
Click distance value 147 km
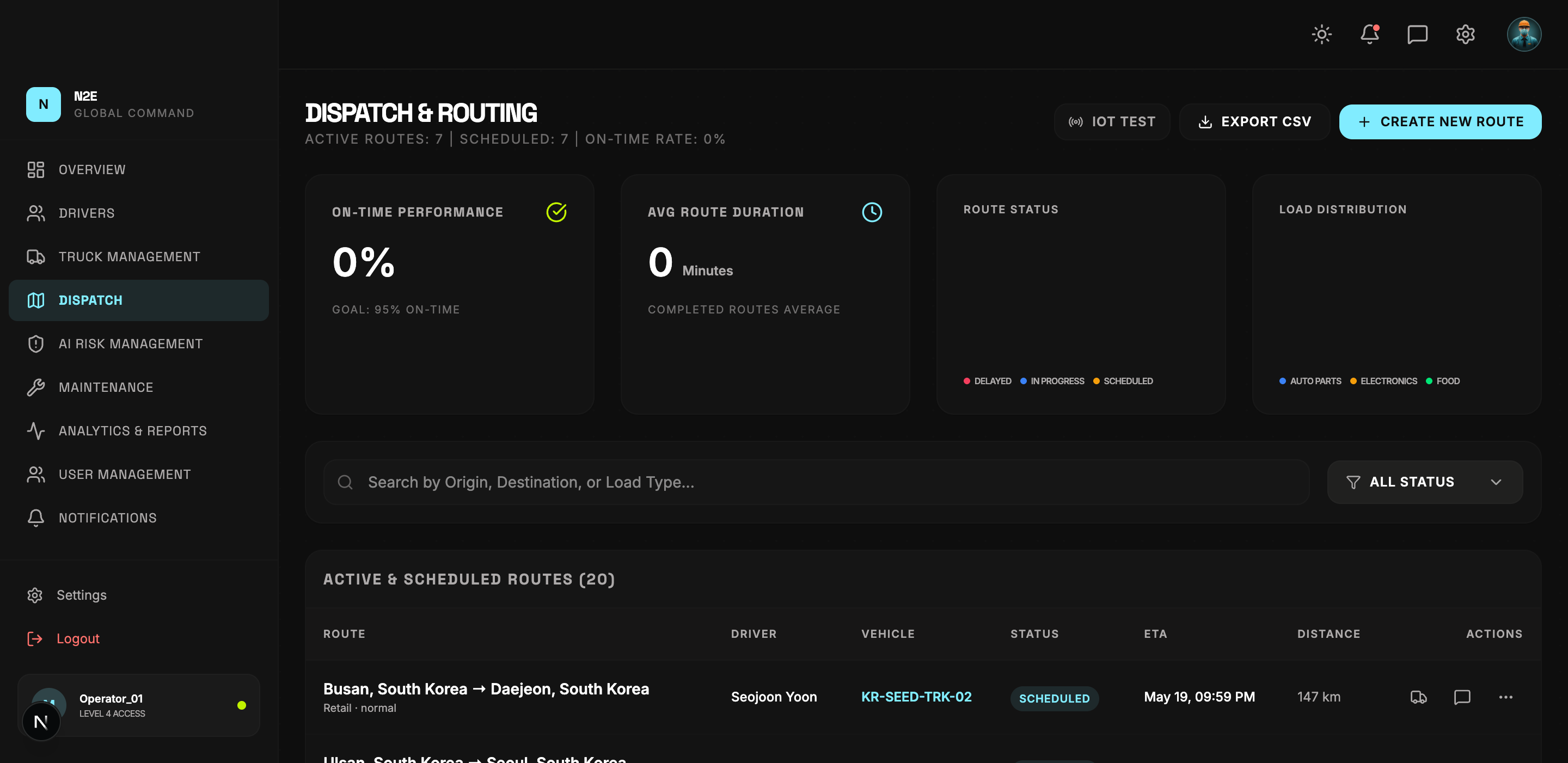[1319, 697]
